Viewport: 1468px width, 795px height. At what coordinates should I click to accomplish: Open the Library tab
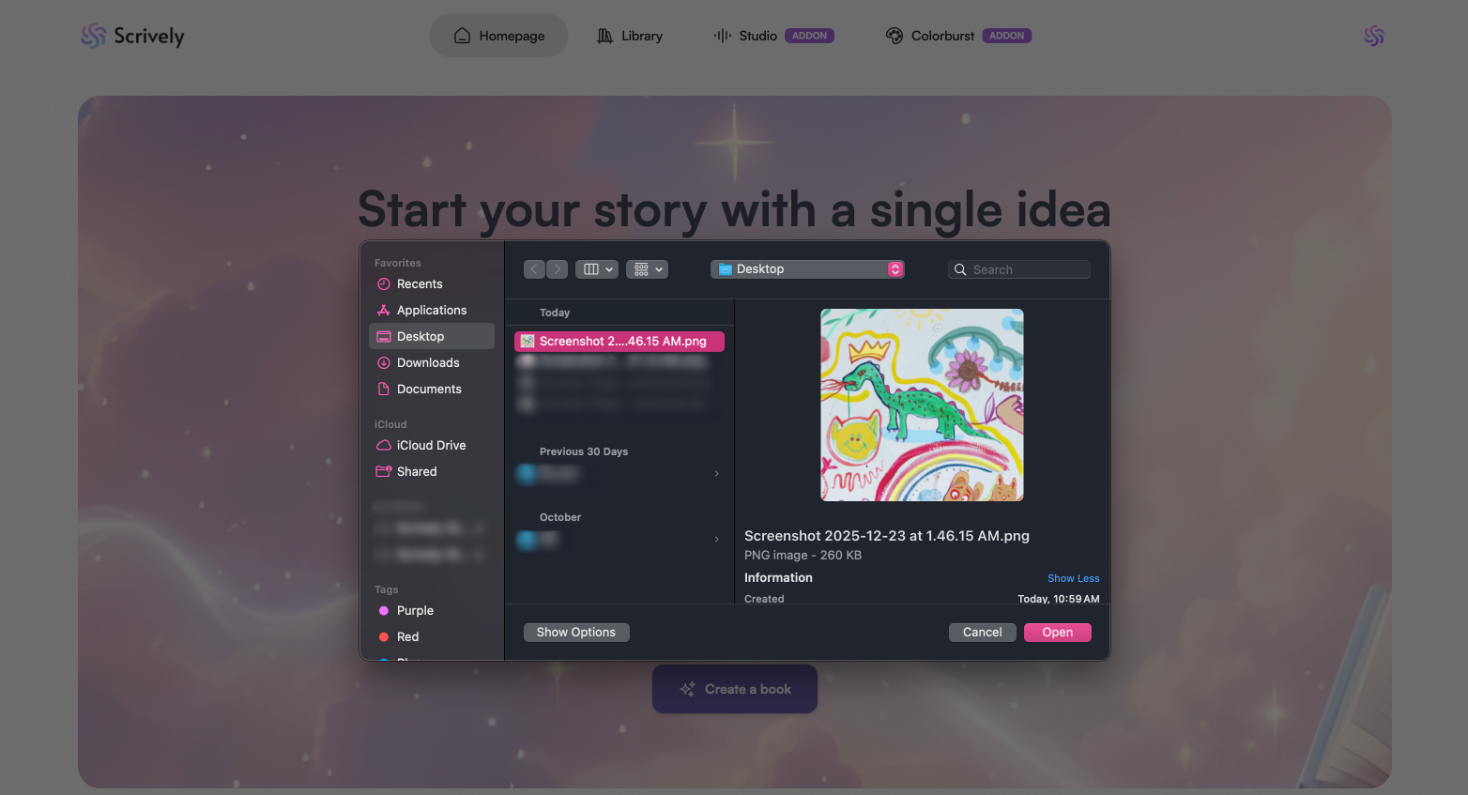[630, 36]
